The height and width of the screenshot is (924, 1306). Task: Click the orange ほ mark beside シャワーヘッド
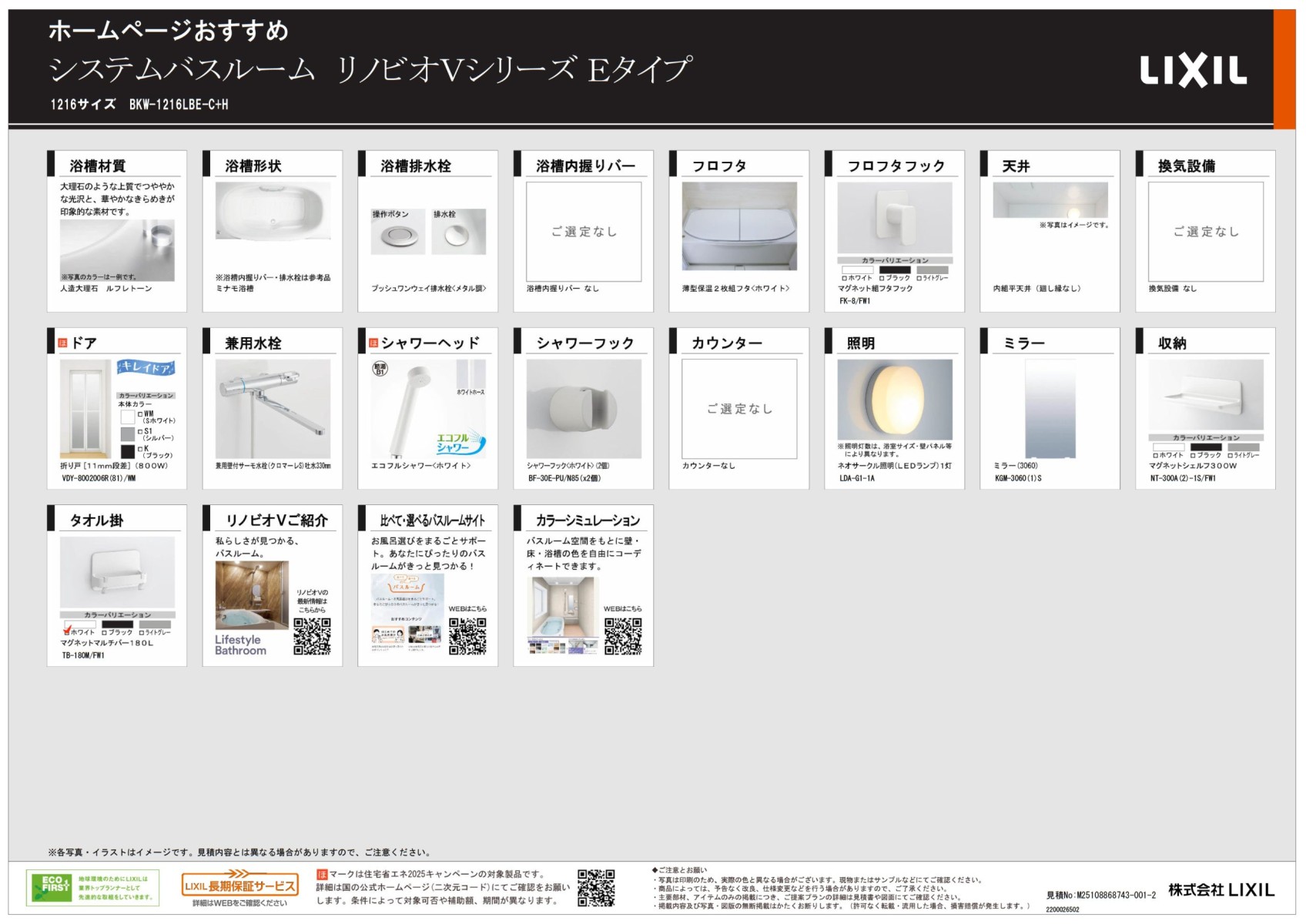point(373,343)
